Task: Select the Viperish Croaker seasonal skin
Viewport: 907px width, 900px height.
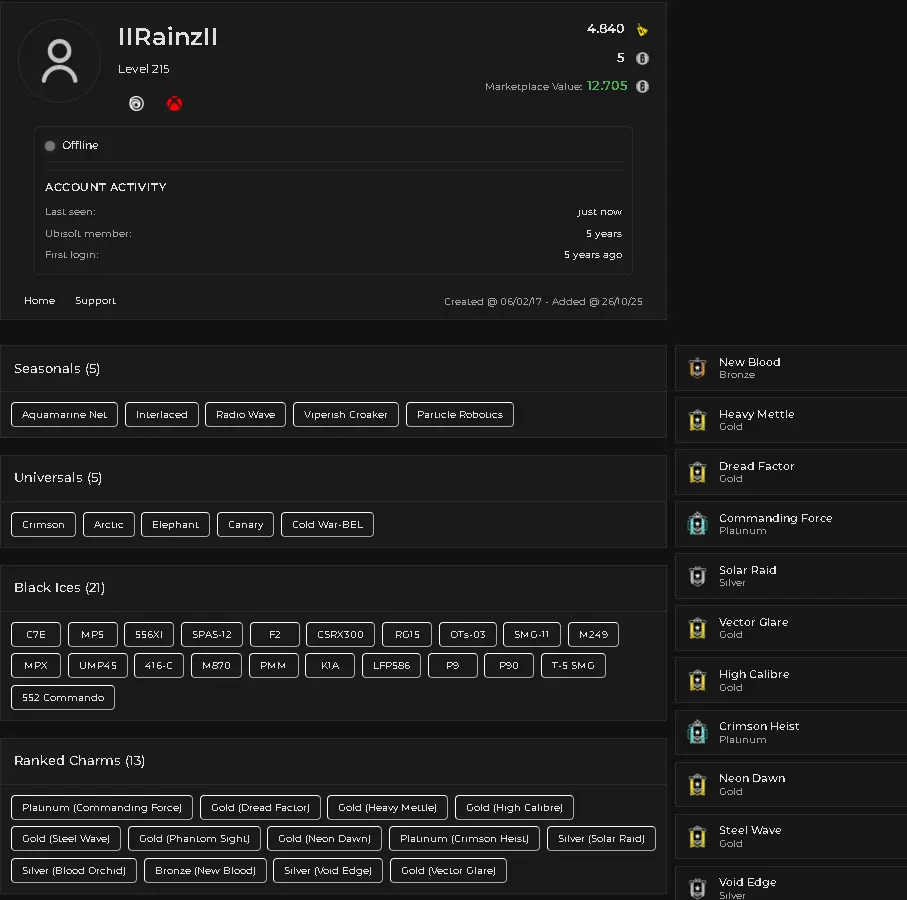Action: (346, 415)
